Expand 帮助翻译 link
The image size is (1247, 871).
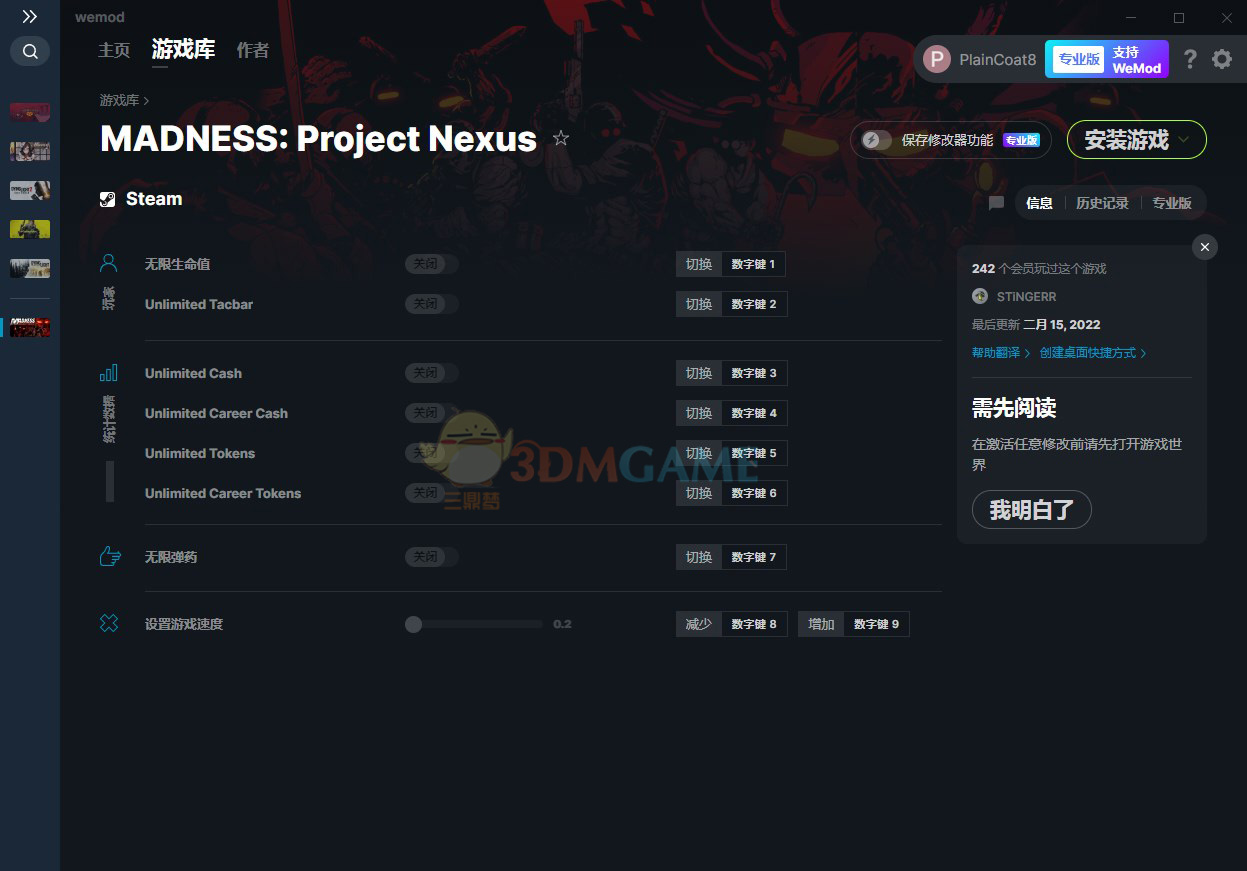click(x=1000, y=353)
